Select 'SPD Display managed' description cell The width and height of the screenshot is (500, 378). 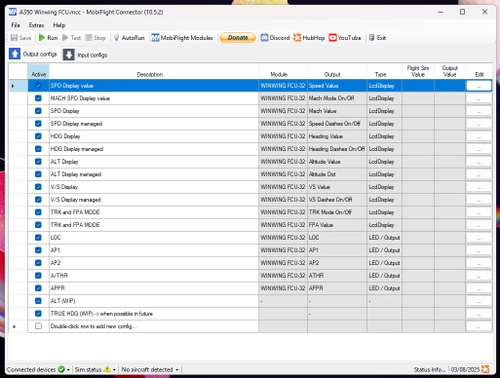tap(154, 124)
